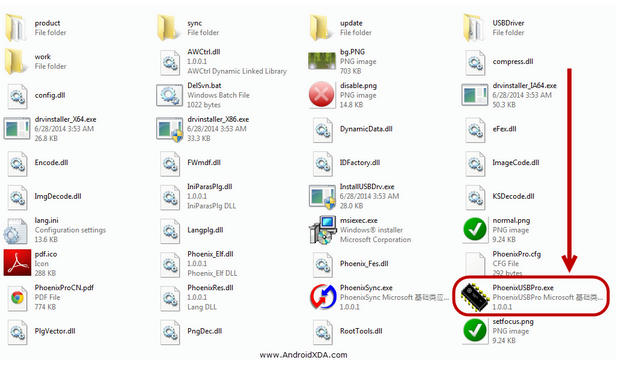The height and width of the screenshot is (367, 621).
Task: Click the PhoenixProCN.pdf file name
Action: 64,288
